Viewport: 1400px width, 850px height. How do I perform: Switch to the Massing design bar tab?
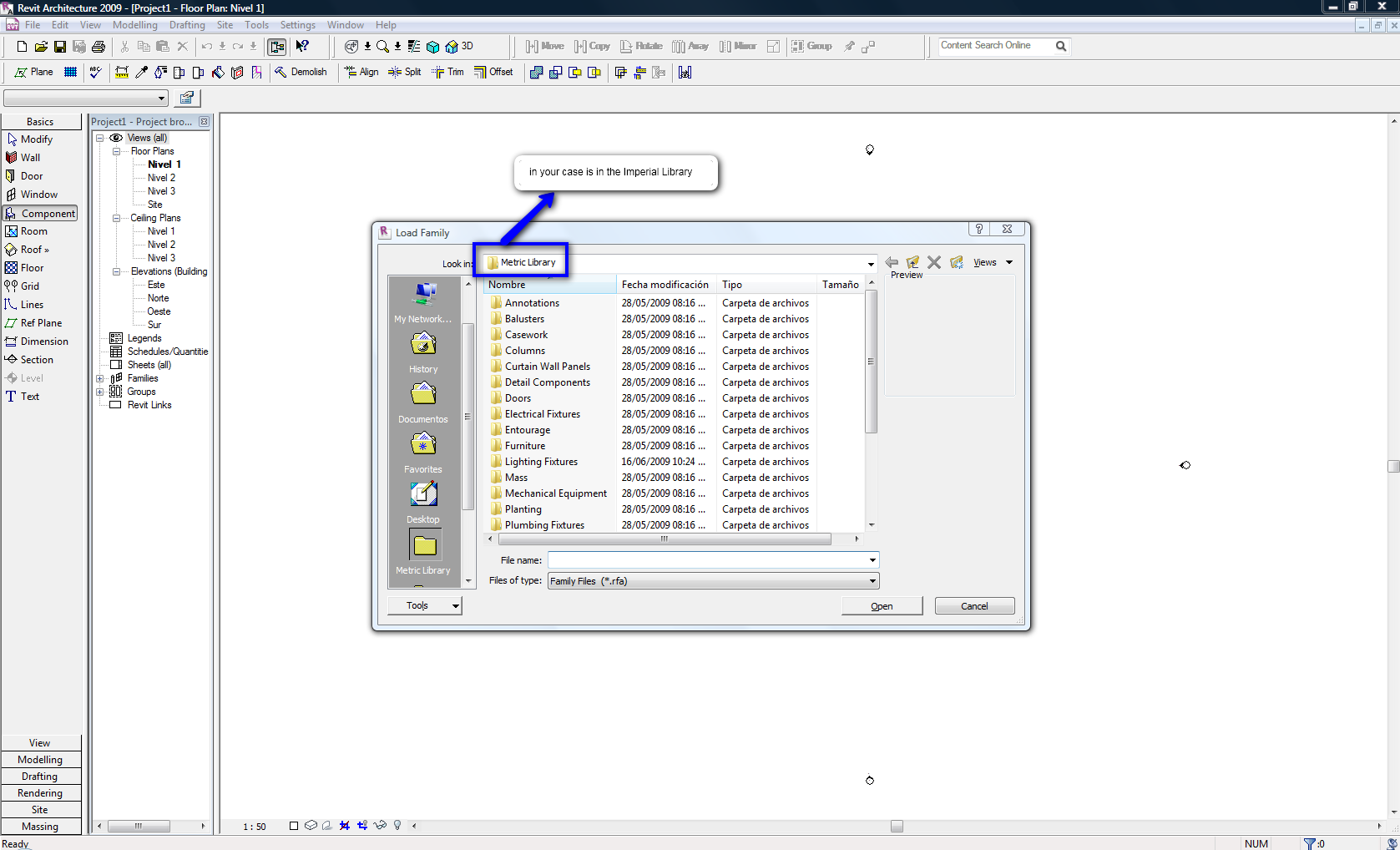pos(41,827)
